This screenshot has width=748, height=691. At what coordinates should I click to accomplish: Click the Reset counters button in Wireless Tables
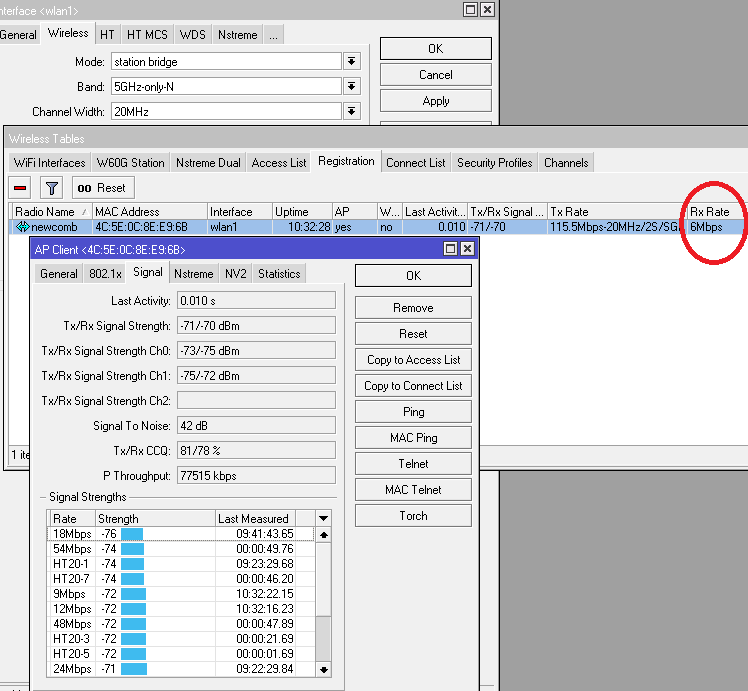pyautogui.click(x=103, y=188)
